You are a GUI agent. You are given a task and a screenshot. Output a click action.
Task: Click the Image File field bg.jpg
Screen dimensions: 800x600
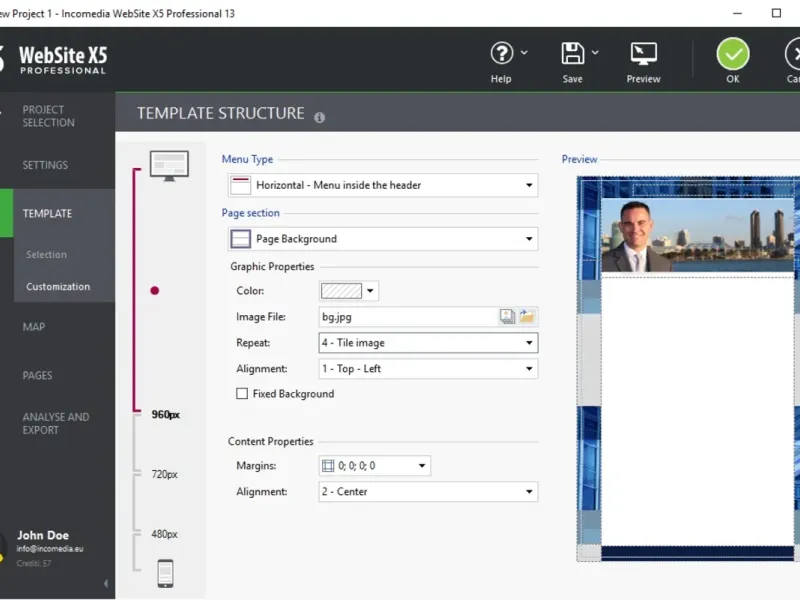point(408,317)
